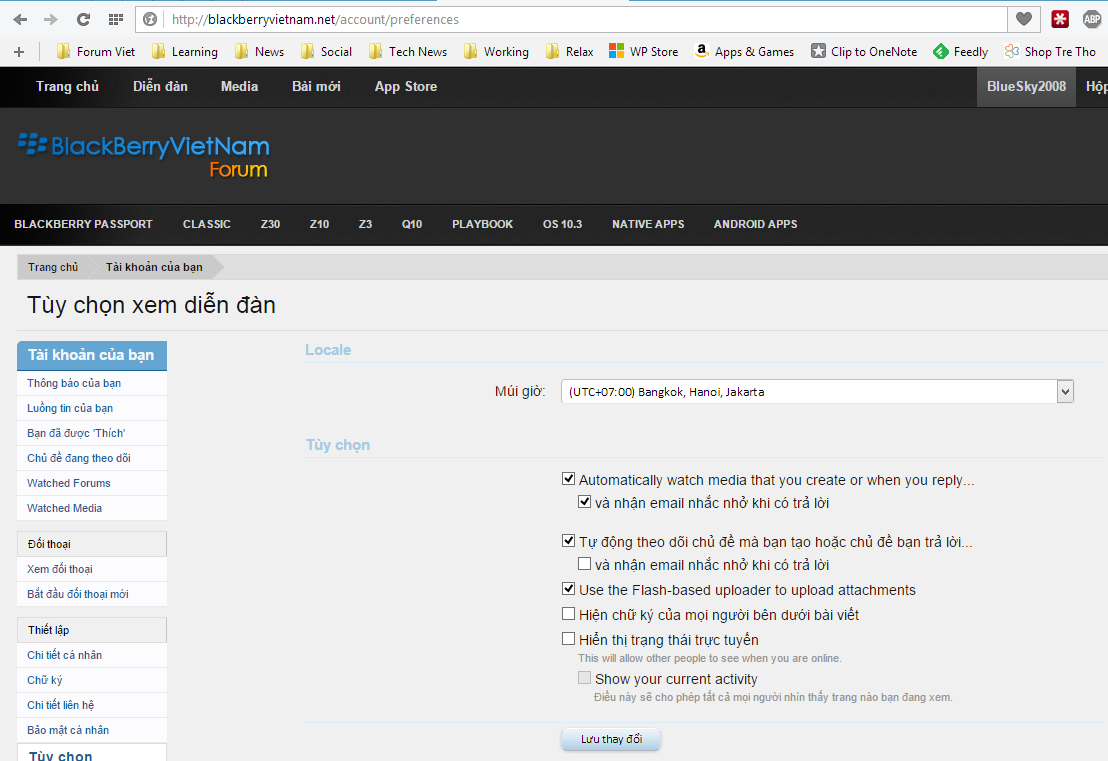Click the browser forward arrow
This screenshot has width=1108, height=761.
click(x=51, y=19)
